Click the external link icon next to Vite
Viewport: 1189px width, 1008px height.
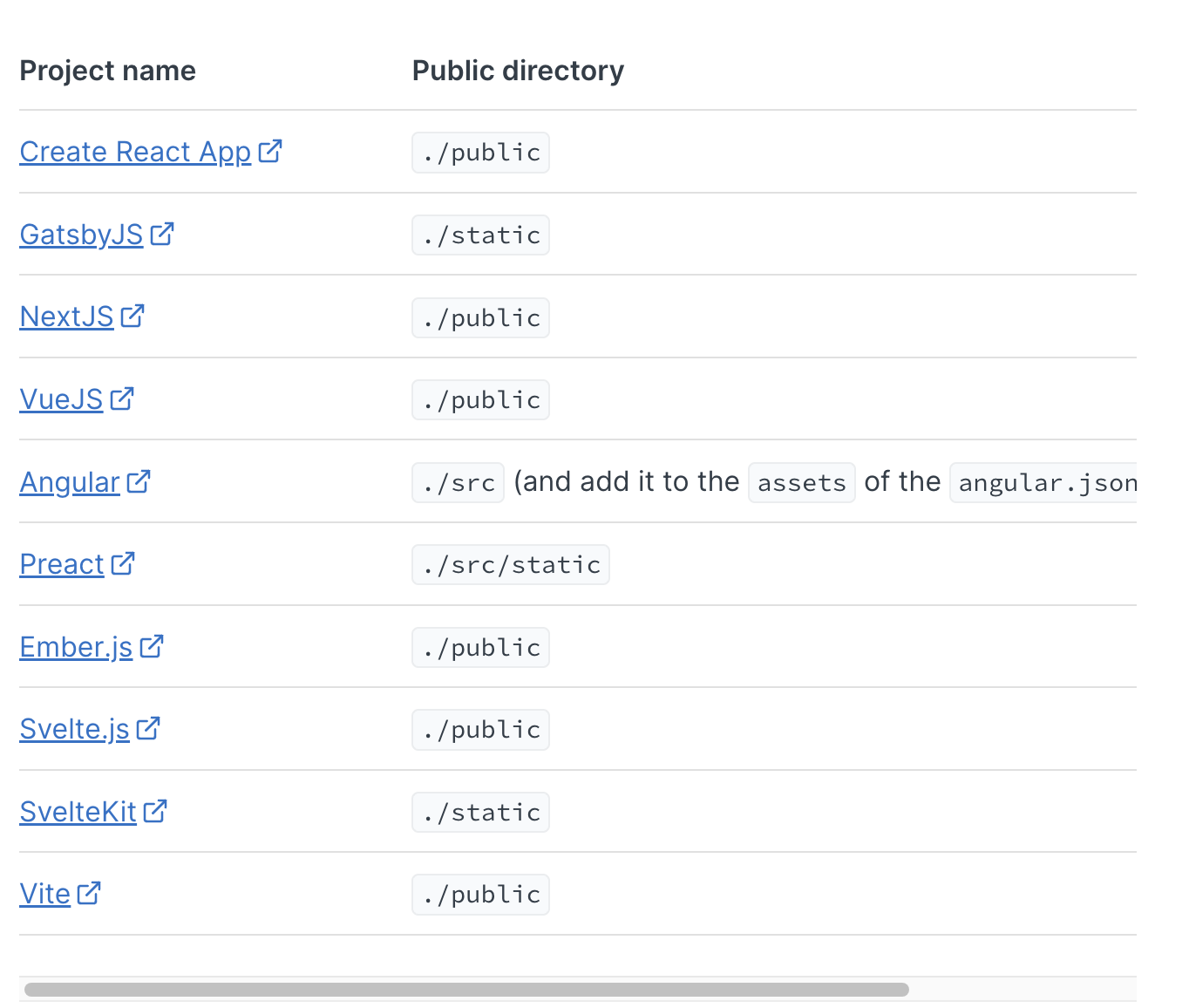pyautogui.click(x=88, y=891)
